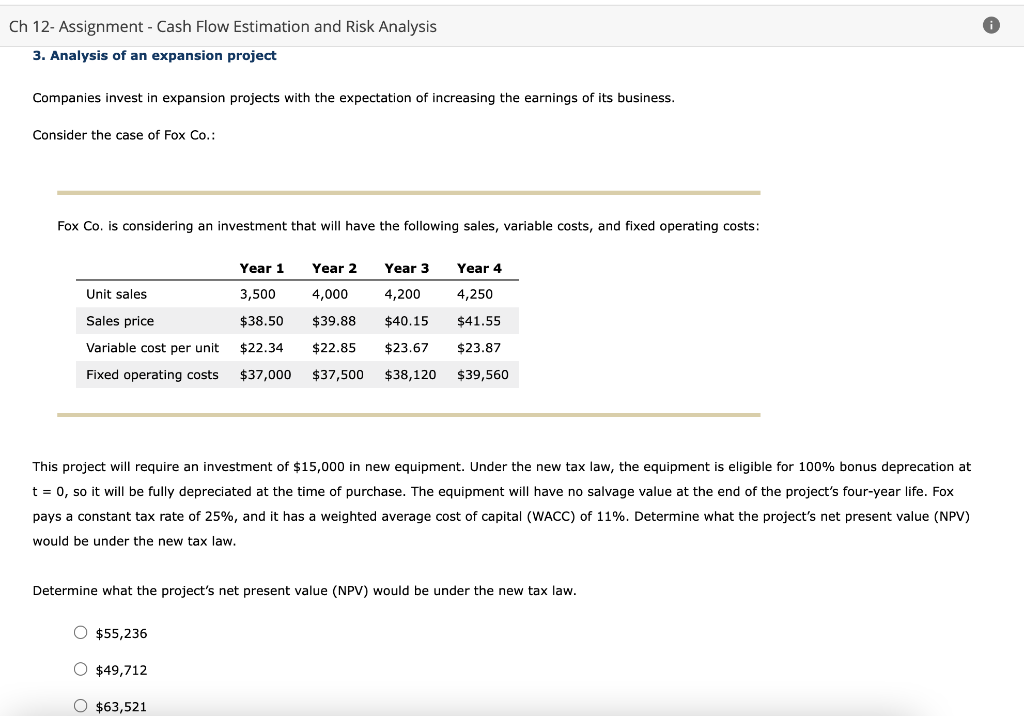The width and height of the screenshot is (1024, 716).
Task: Select the $55,236 radio button
Action: 80,632
